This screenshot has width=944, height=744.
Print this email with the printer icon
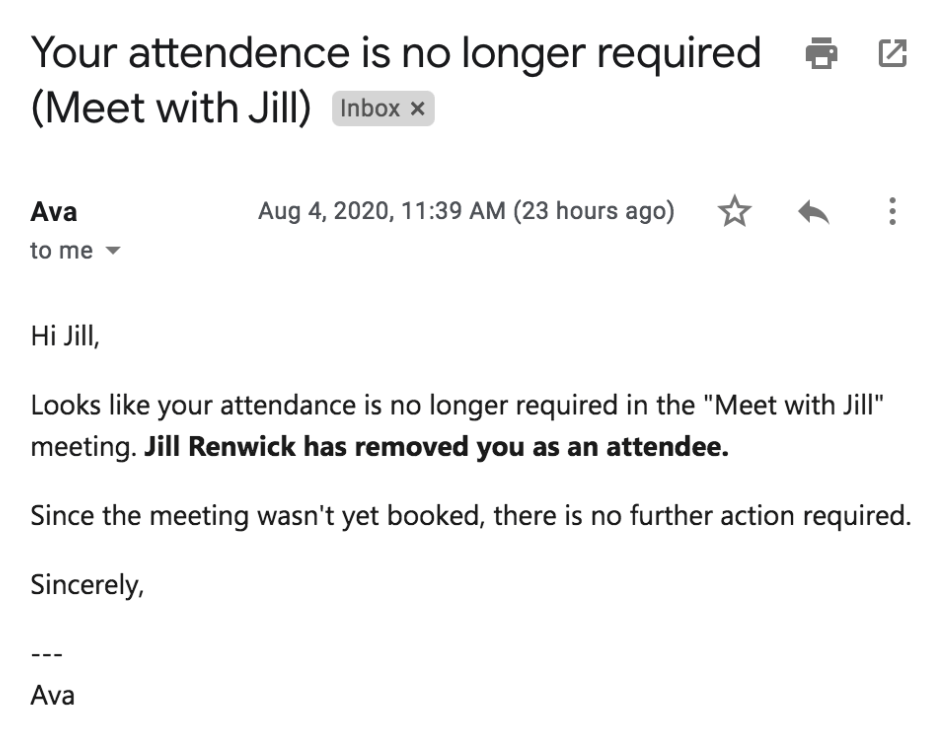(x=822, y=52)
